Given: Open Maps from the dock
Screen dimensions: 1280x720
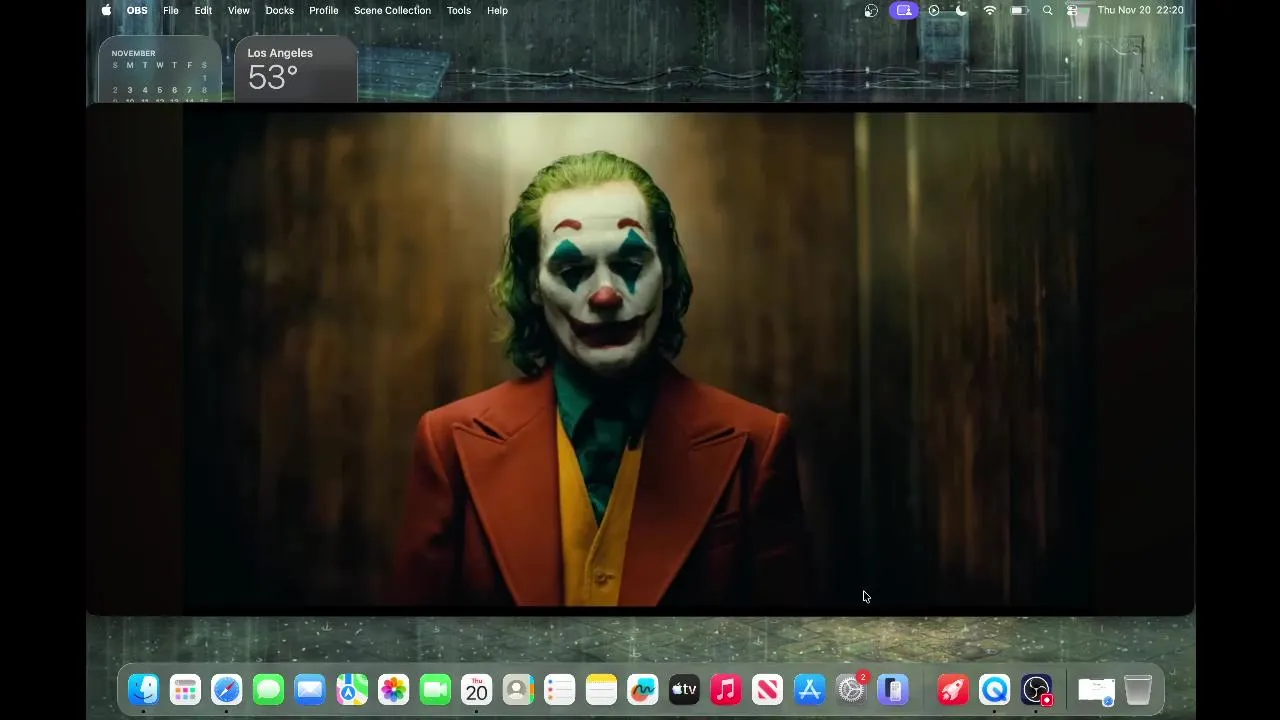Looking at the screenshot, I should (352, 689).
